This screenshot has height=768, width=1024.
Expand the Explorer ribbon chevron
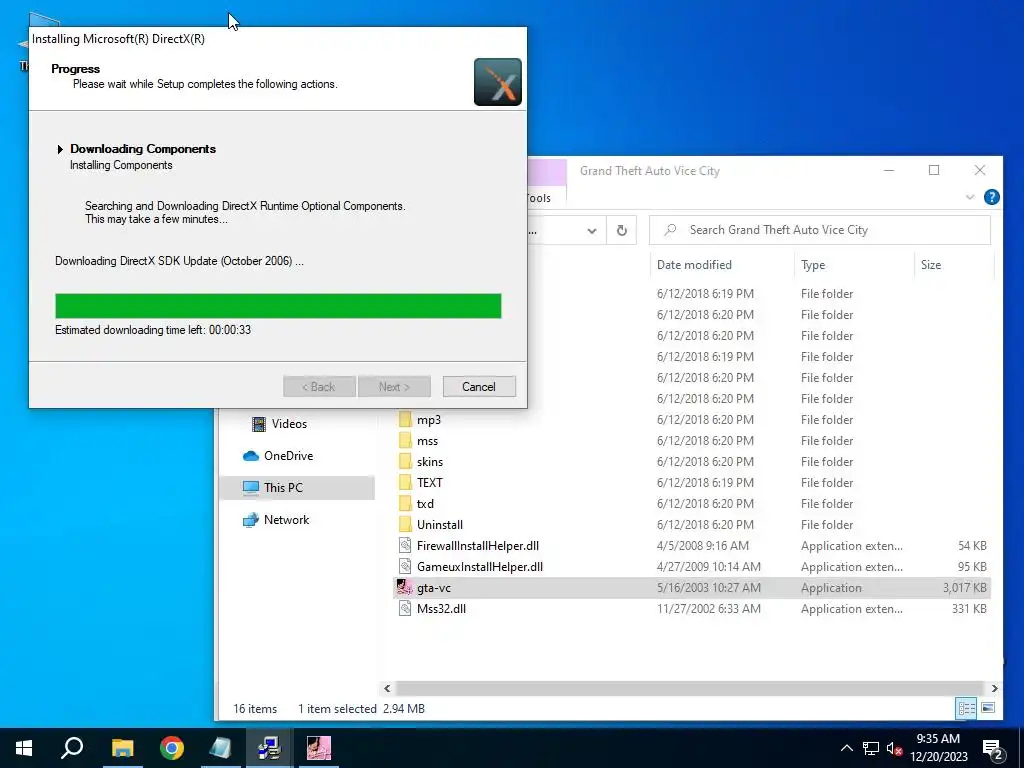[x=970, y=197]
